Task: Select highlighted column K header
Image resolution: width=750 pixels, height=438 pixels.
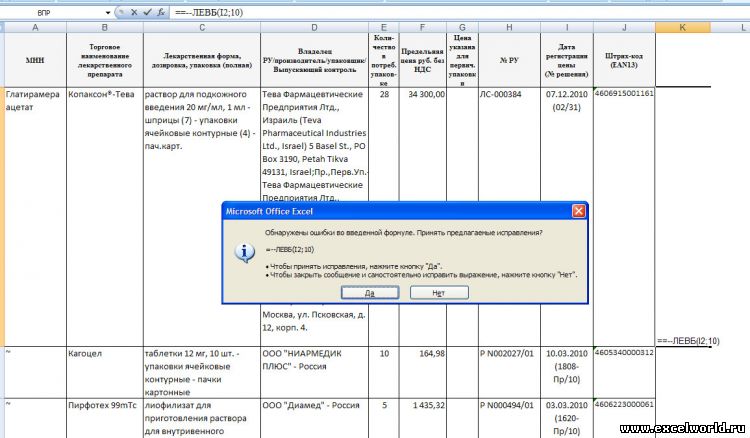Action: [x=683, y=27]
